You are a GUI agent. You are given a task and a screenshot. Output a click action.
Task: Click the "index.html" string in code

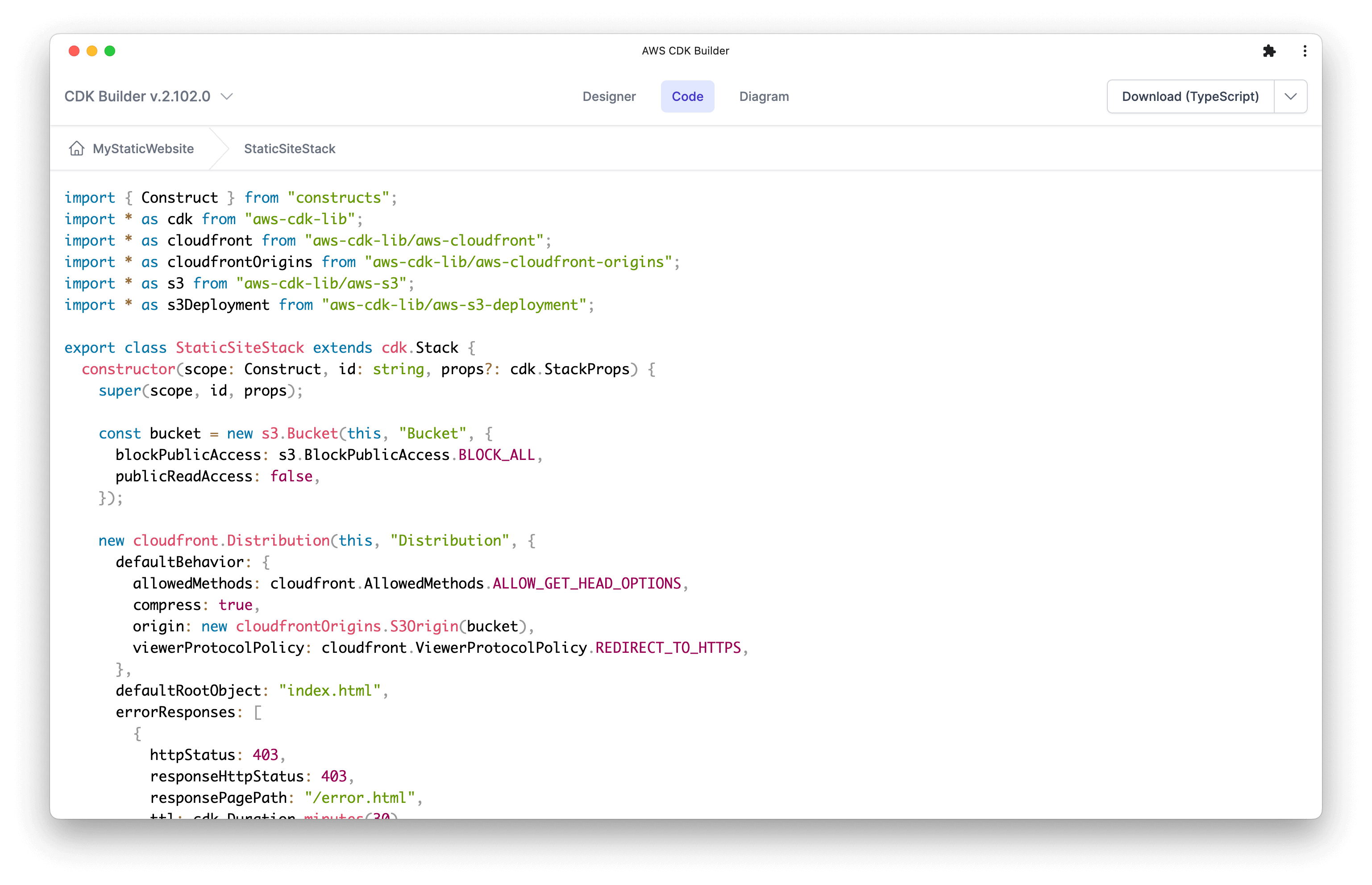[330, 691]
